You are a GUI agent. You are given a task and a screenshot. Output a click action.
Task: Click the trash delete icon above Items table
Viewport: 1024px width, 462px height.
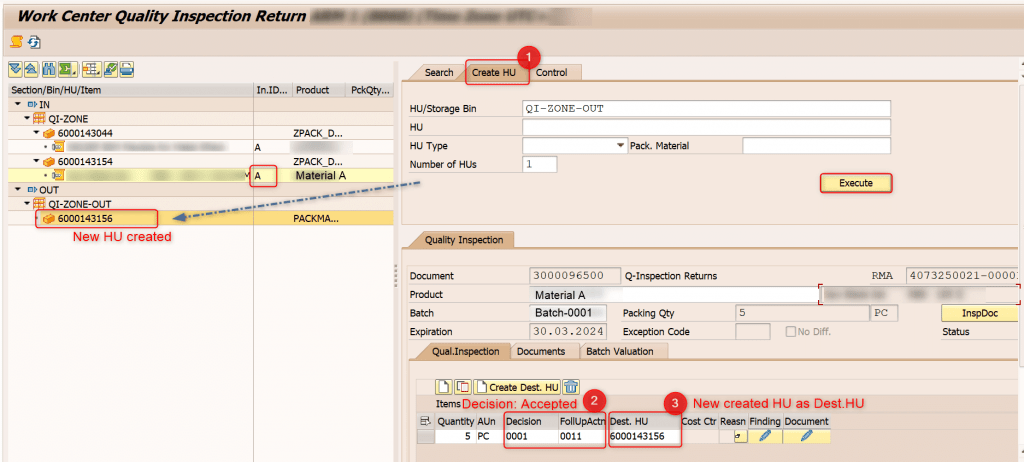click(571, 386)
